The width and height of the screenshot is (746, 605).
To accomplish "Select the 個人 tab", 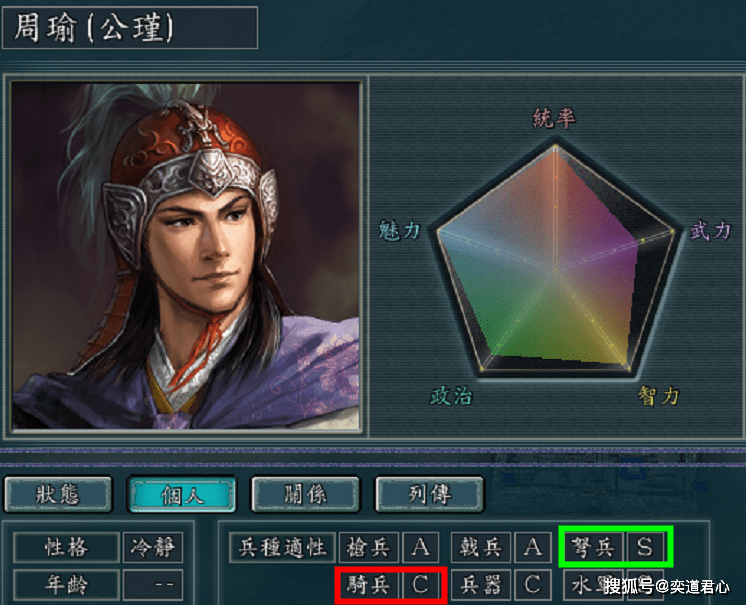I will [182, 495].
